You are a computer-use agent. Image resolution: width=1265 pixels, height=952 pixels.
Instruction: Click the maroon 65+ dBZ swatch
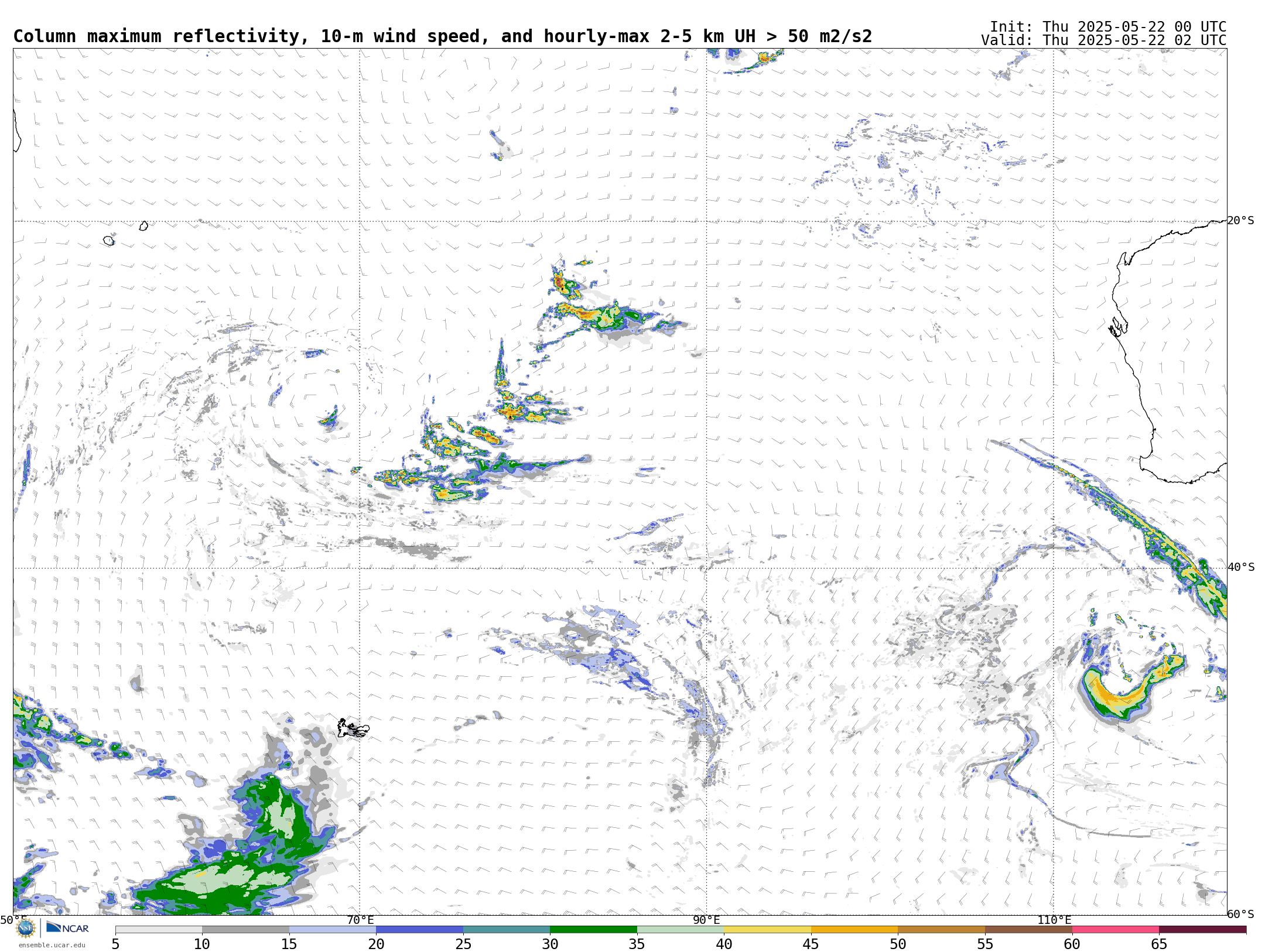[1202, 930]
